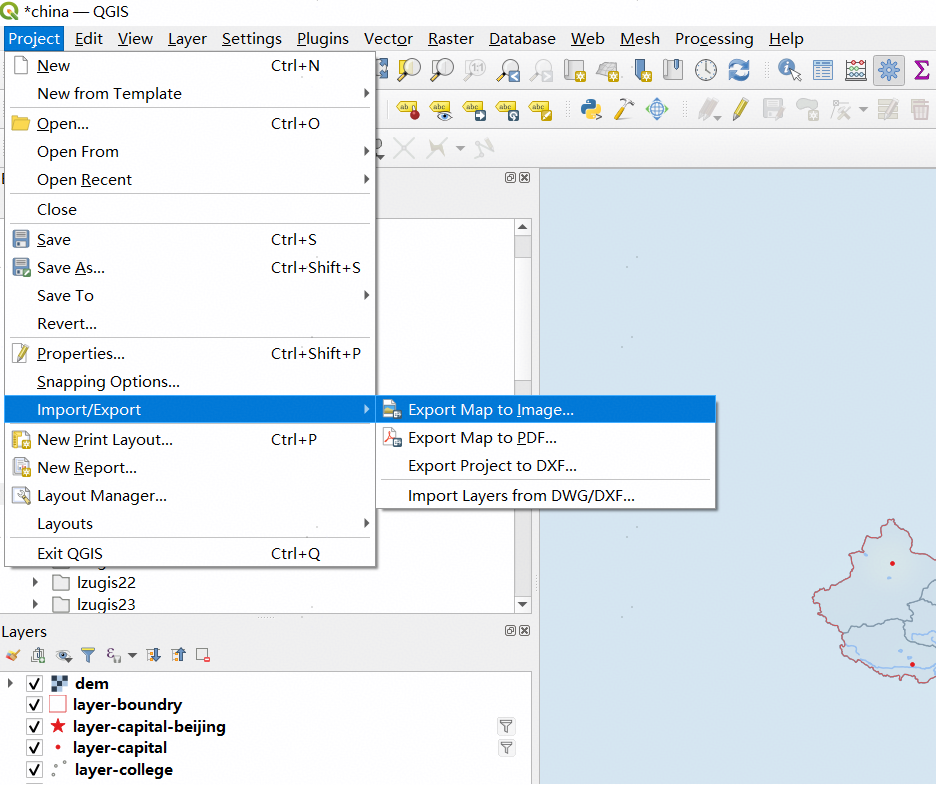The image size is (936, 785).
Task: Open the New Print Layout entry
Action: (x=105, y=440)
